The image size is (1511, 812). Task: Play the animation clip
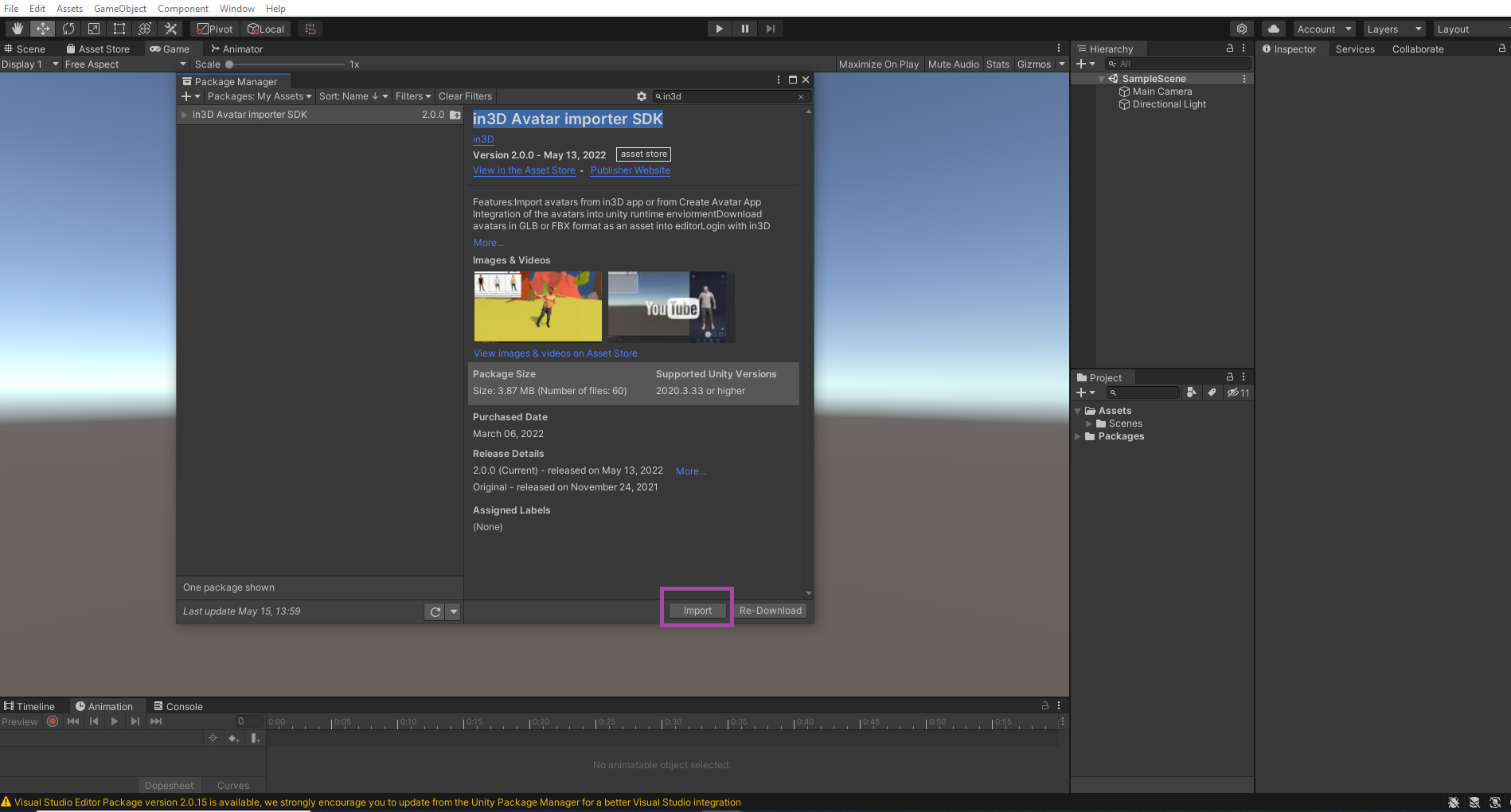pyautogui.click(x=115, y=721)
